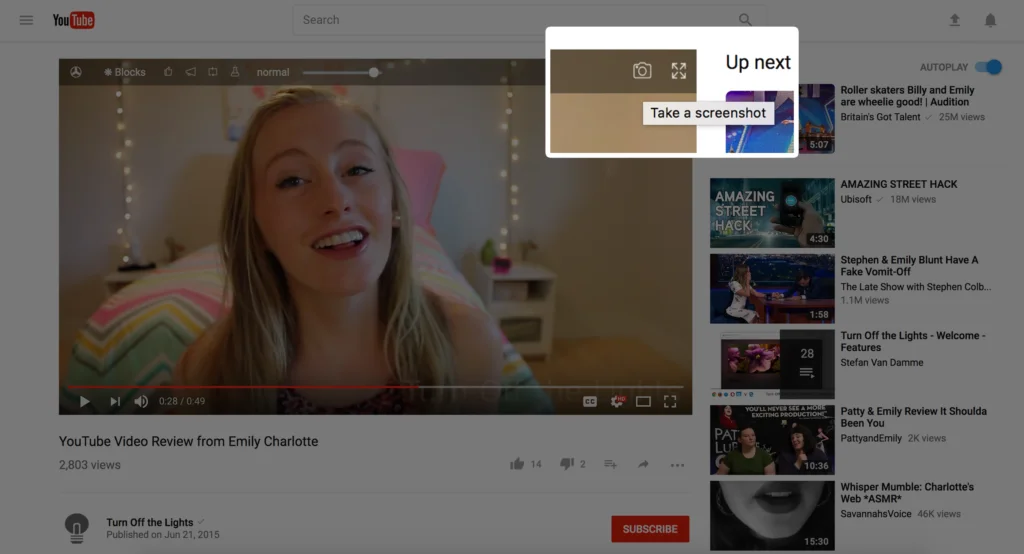This screenshot has height=554, width=1024.
Task: Open 'Whisper Mumble: Charlotte's Web *ASMR*' title
Action: tap(906, 493)
